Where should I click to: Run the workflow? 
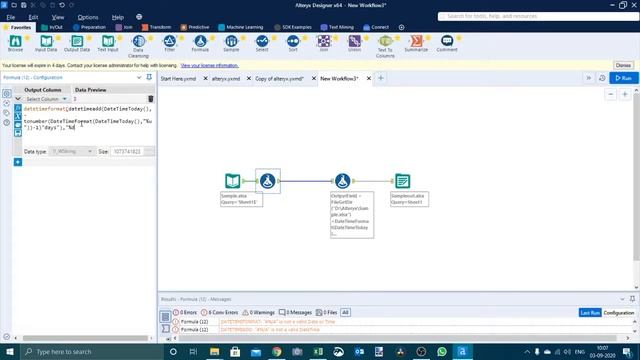(x=624, y=78)
